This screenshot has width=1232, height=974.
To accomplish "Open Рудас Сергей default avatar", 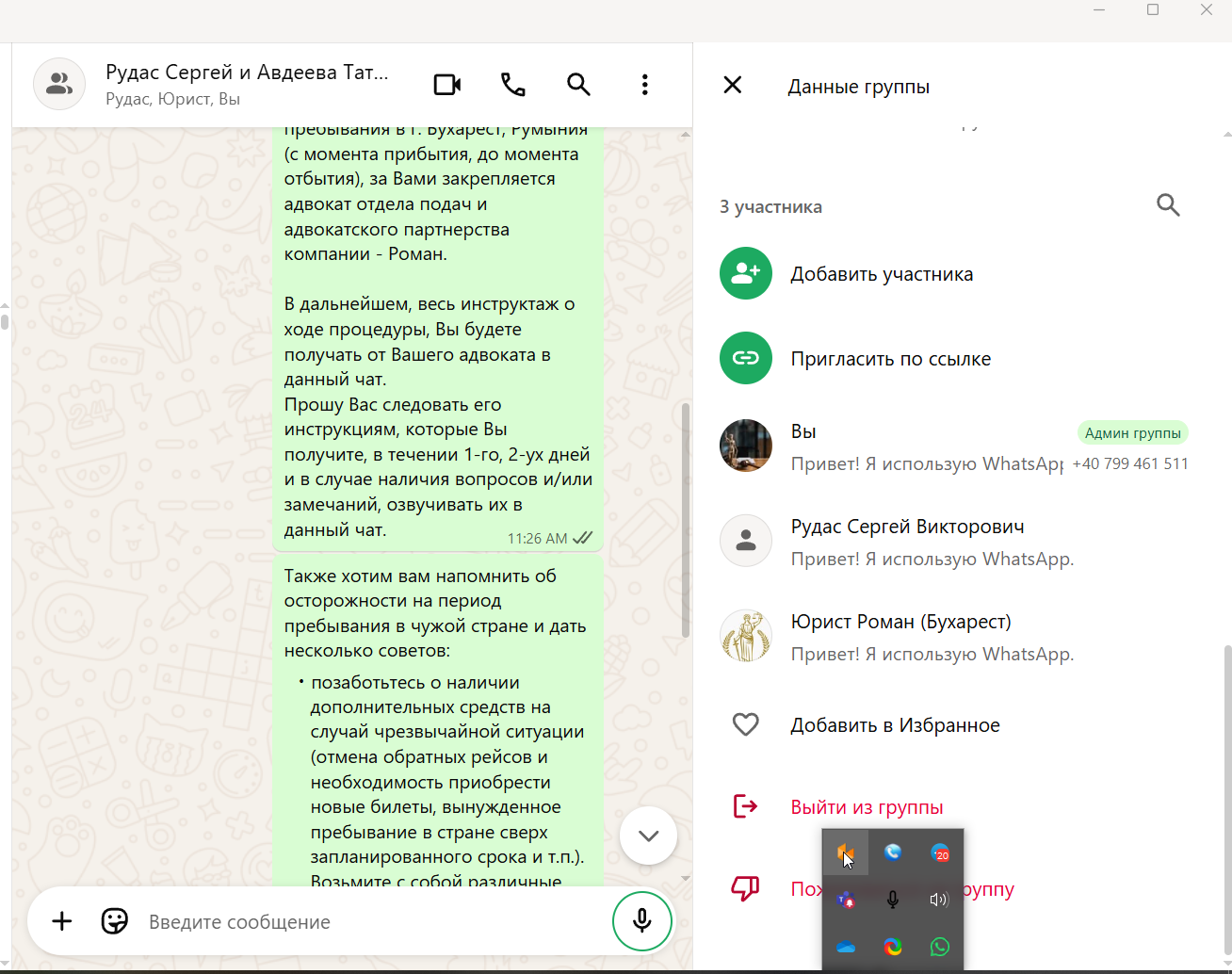I will [746, 541].
